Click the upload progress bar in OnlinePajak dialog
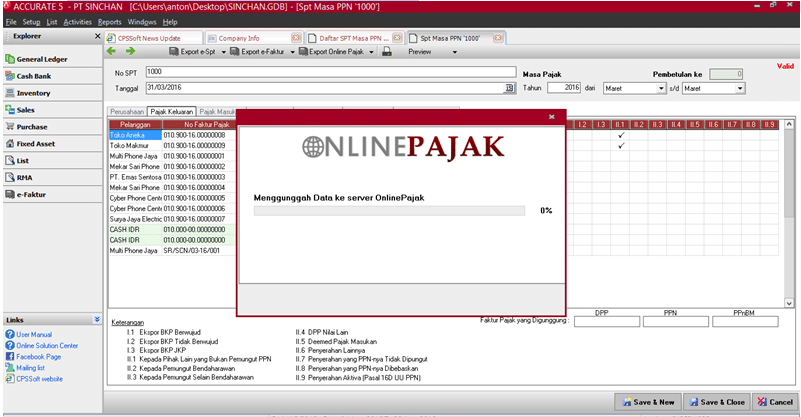 point(389,211)
